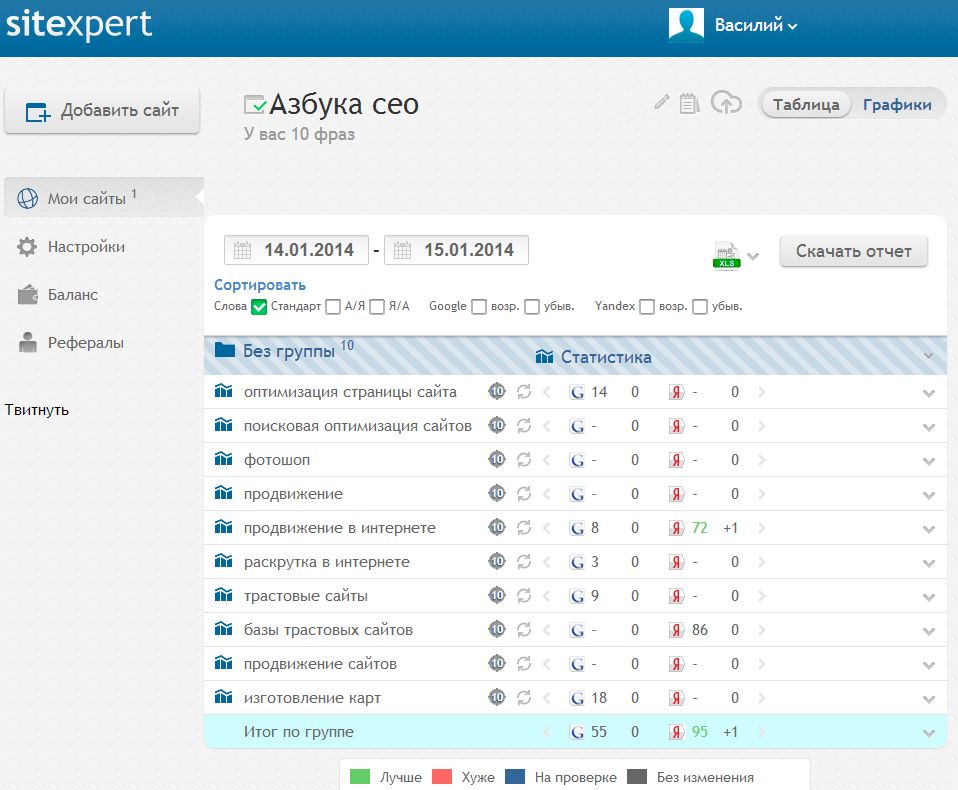Expand the 'изготовление карт' row details
The width and height of the screenshot is (958, 790).
click(929, 699)
